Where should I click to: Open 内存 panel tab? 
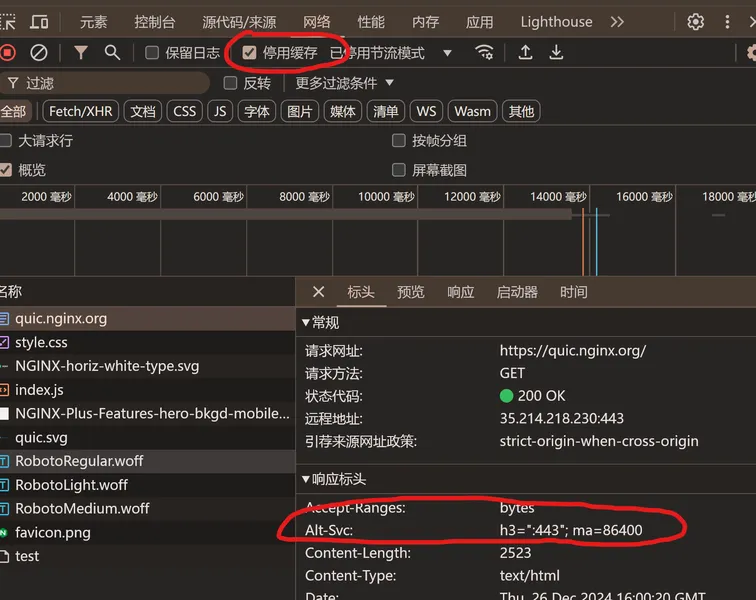(x=426, y=22)
